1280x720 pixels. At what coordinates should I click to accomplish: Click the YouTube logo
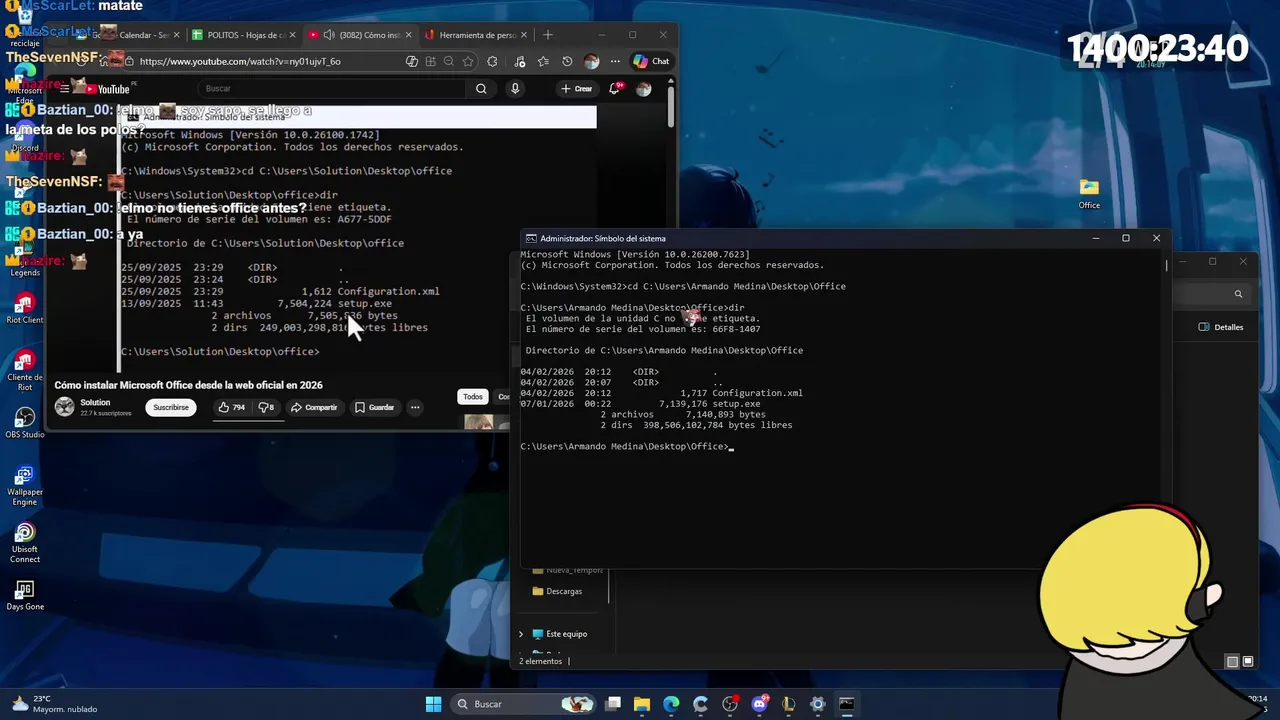107,89
